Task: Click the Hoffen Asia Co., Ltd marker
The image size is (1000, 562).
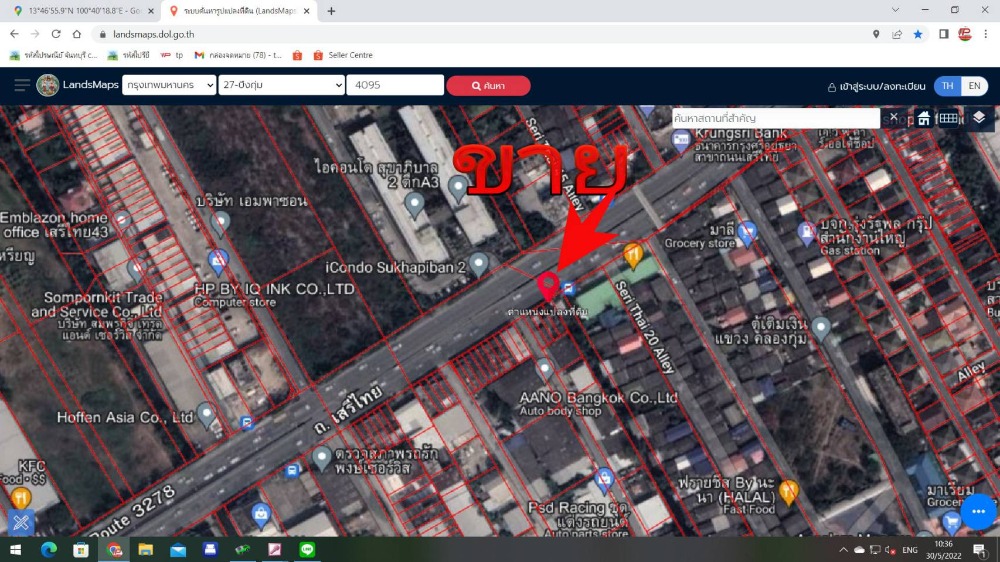Action: tap(205, 414)
